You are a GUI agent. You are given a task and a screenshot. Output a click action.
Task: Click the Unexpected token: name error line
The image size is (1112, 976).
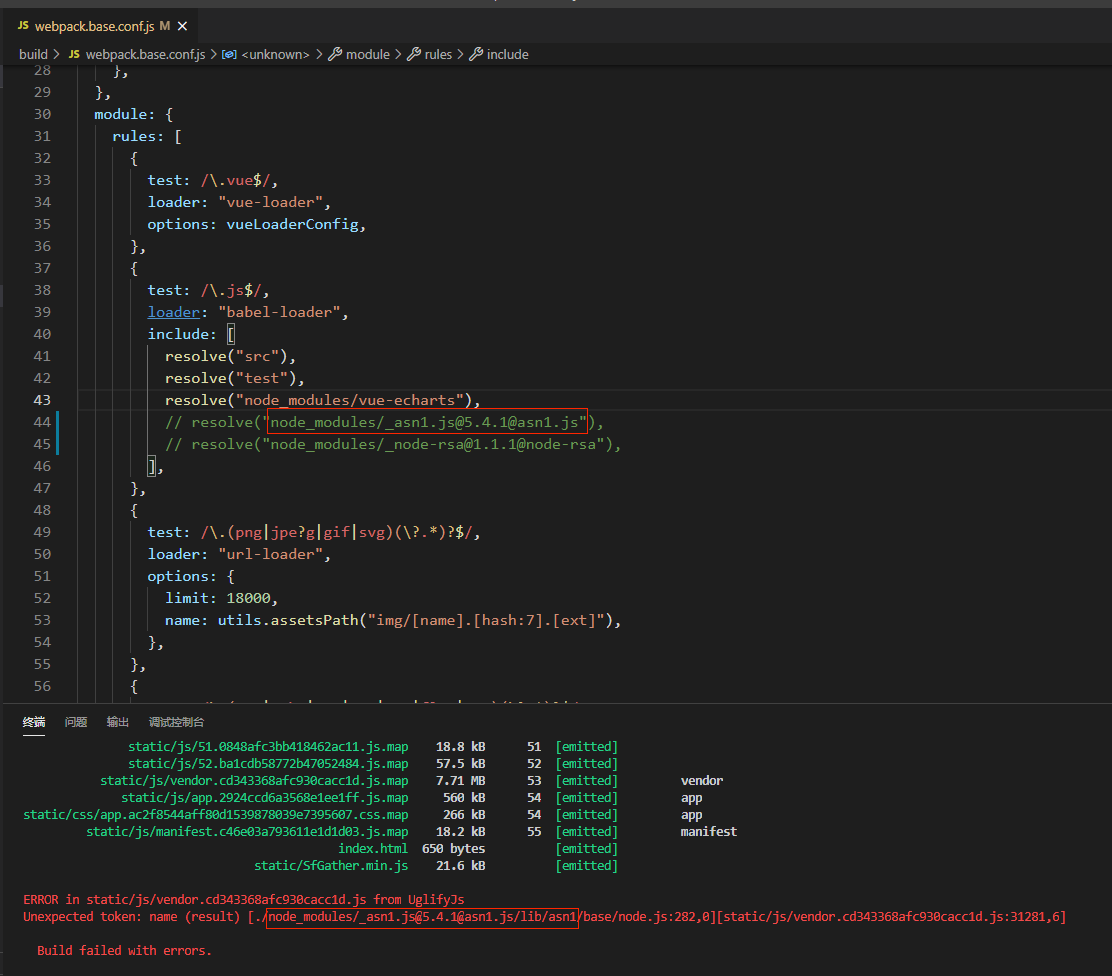click(545, 917)
